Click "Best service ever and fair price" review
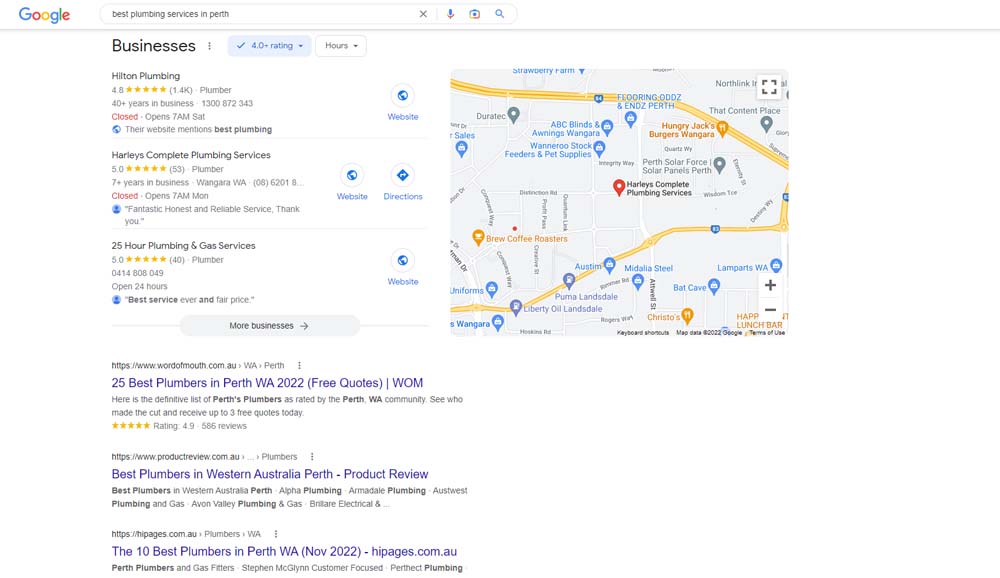This screenshot has width=1000, height=578. pos(189,300)
